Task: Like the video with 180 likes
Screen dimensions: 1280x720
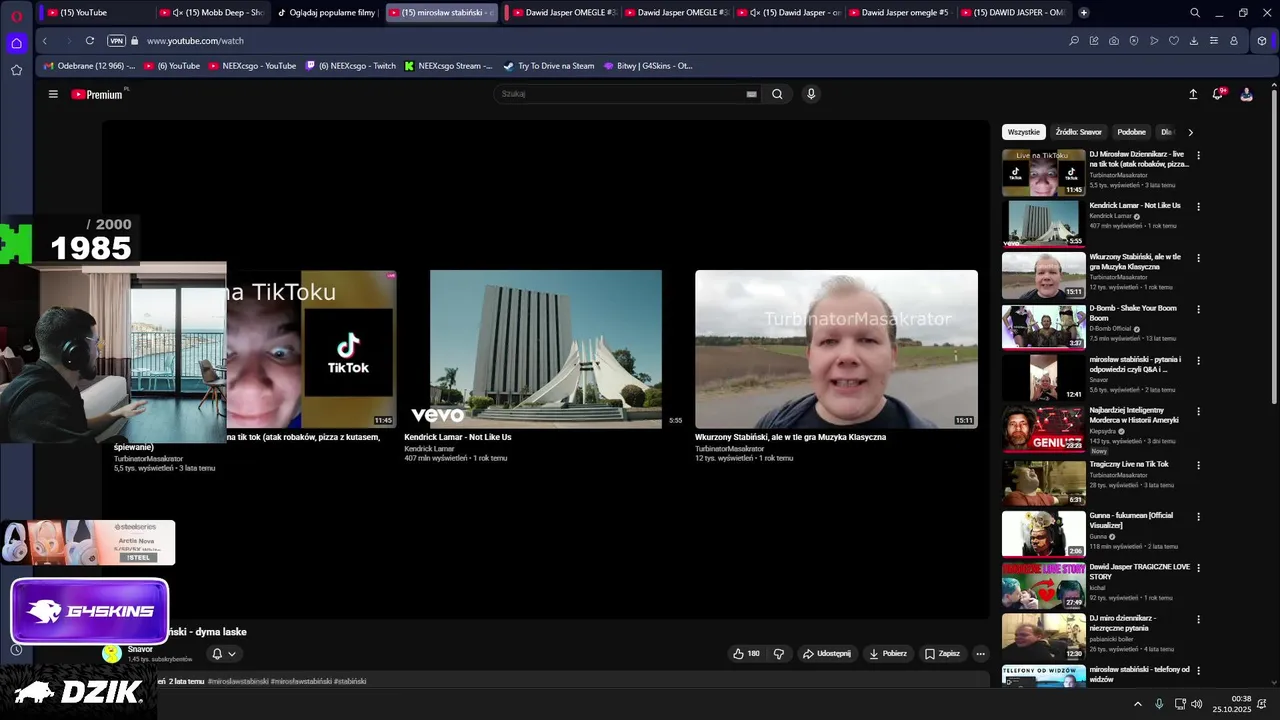Action: point(746,653)
